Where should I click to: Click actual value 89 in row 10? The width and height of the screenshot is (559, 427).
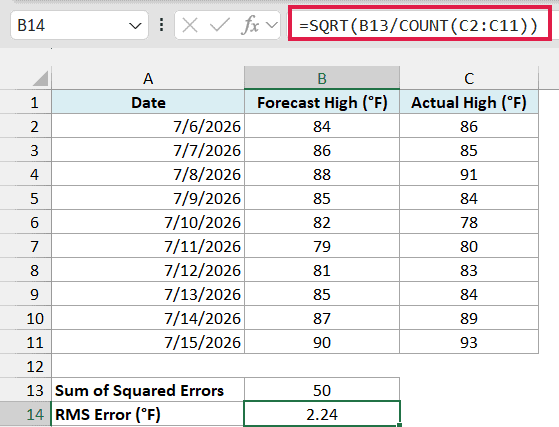469,318
